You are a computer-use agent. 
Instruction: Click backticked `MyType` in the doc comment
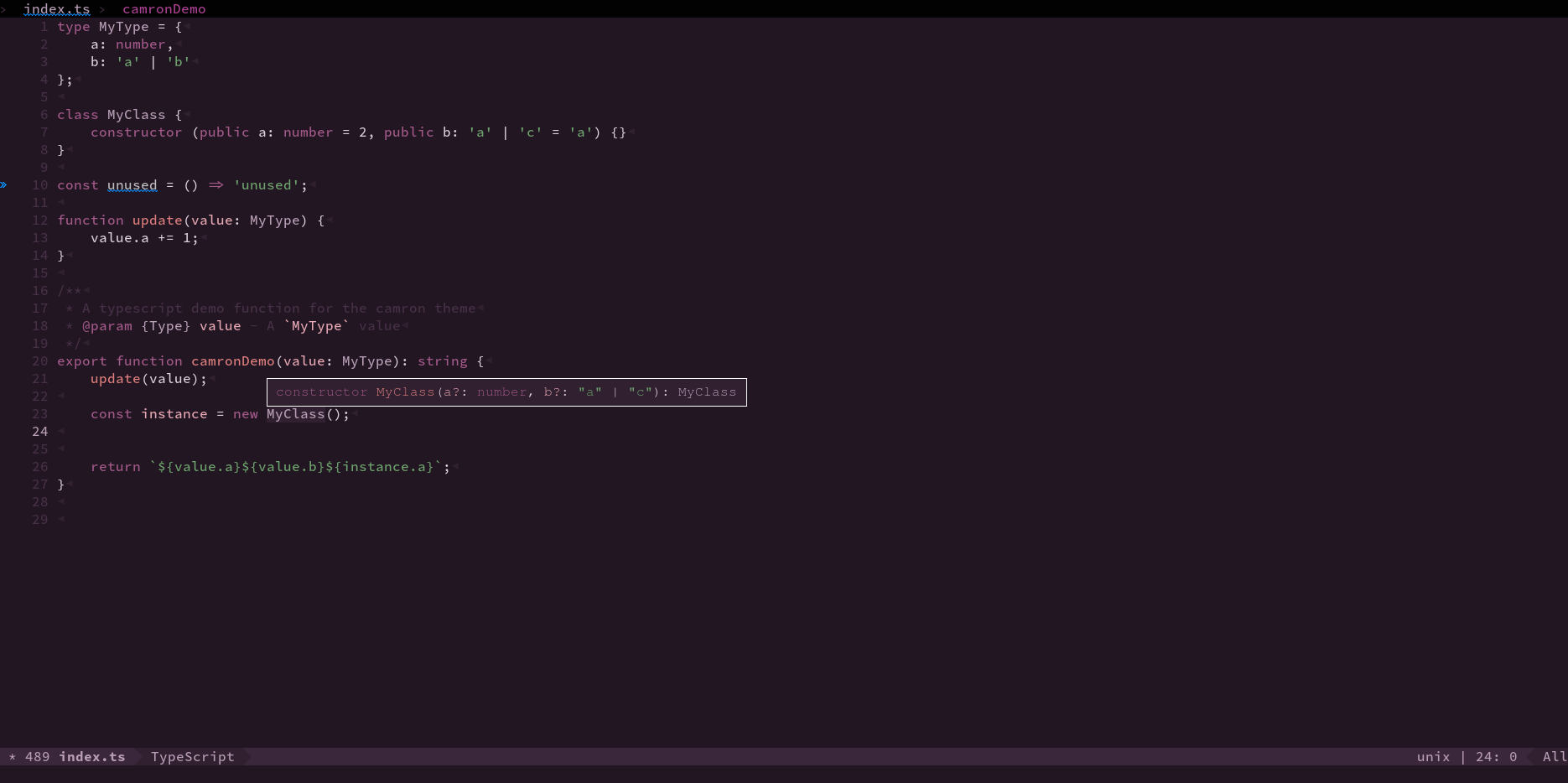316,326
